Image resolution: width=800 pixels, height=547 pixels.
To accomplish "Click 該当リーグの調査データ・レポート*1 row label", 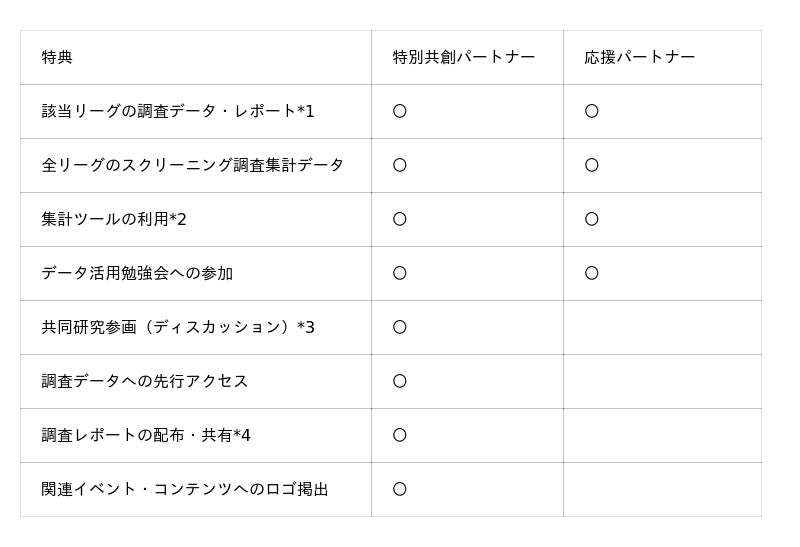I will coord(178,111).
